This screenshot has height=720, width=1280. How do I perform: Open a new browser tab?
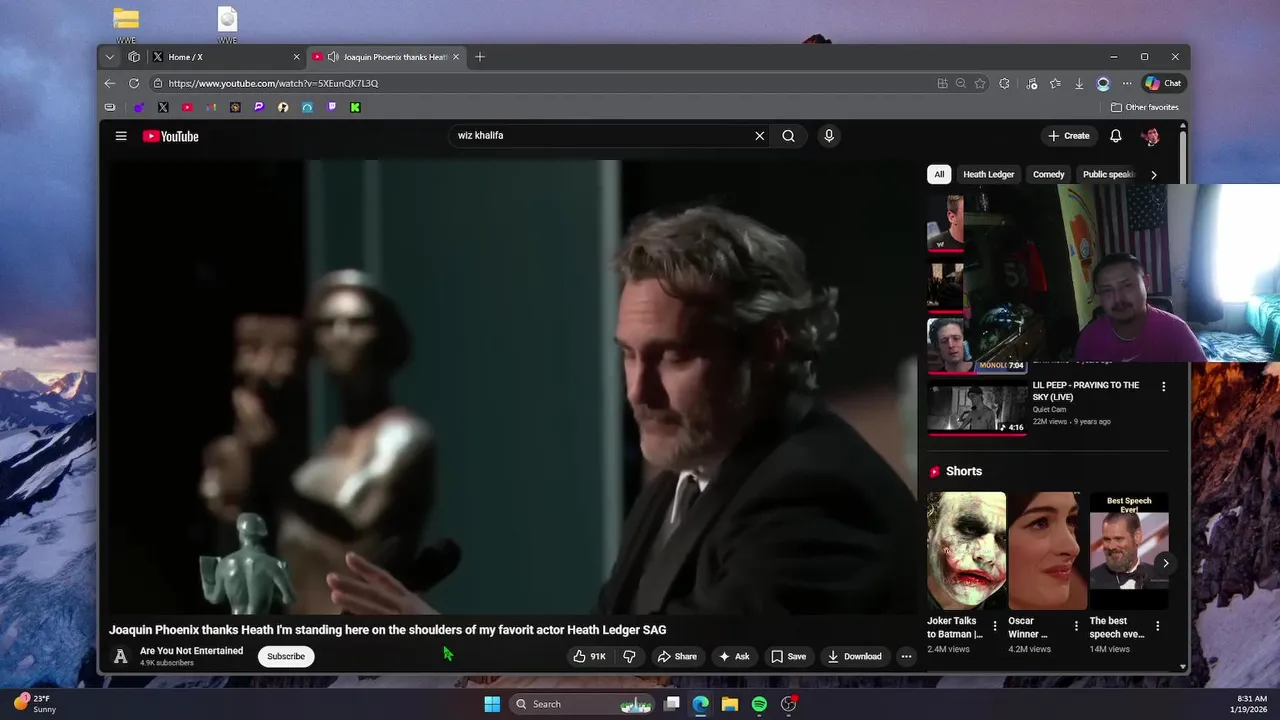click(480, 57)
